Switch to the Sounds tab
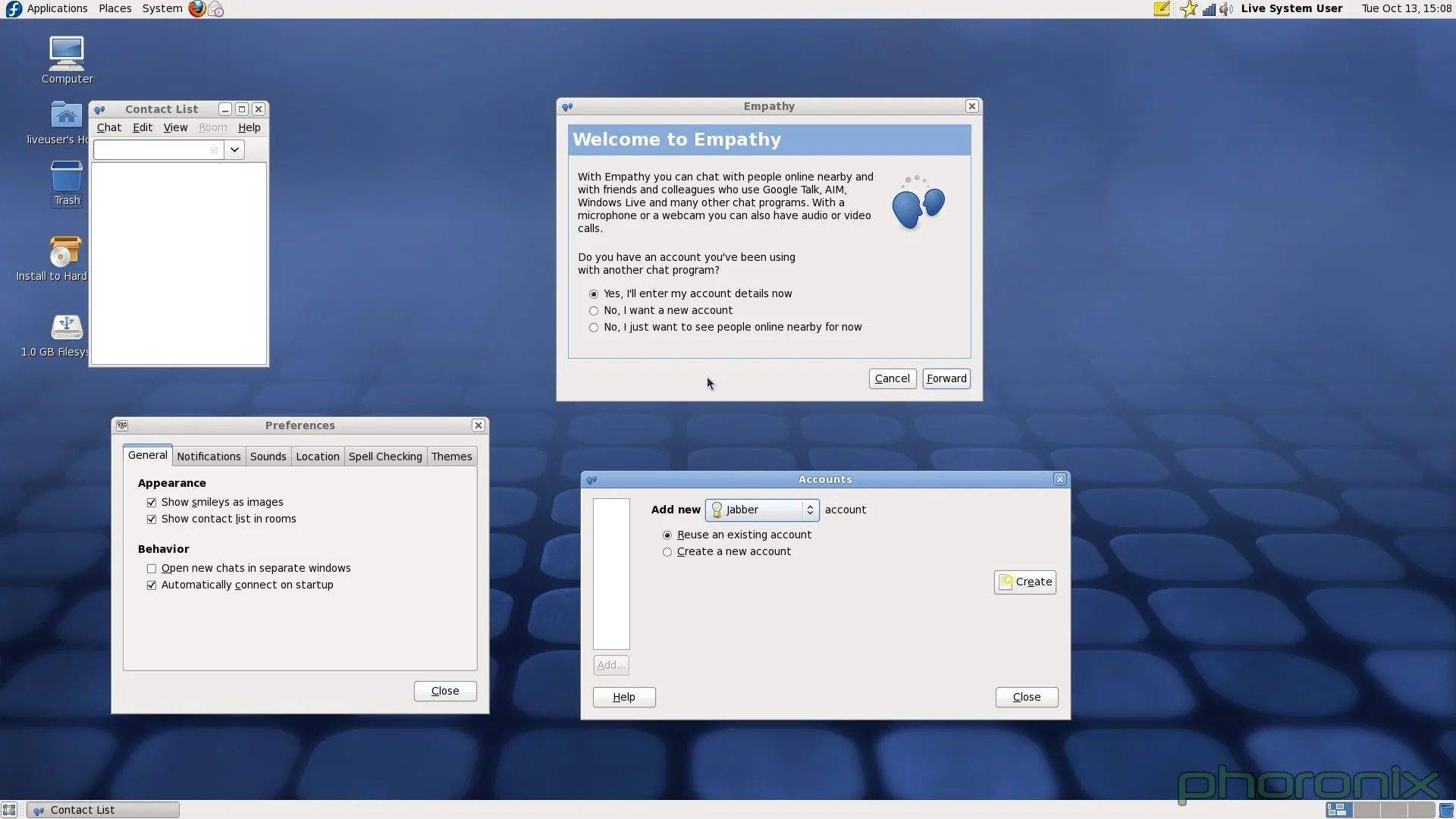Image resolution: width=1456 pixels, height=819 pixels. [x=268, y=457]
